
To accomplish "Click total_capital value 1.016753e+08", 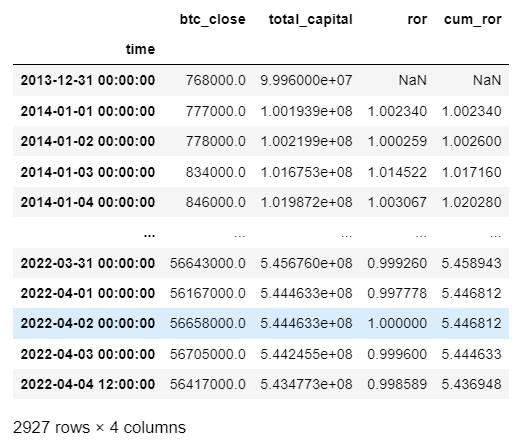I will click(306, 172).
